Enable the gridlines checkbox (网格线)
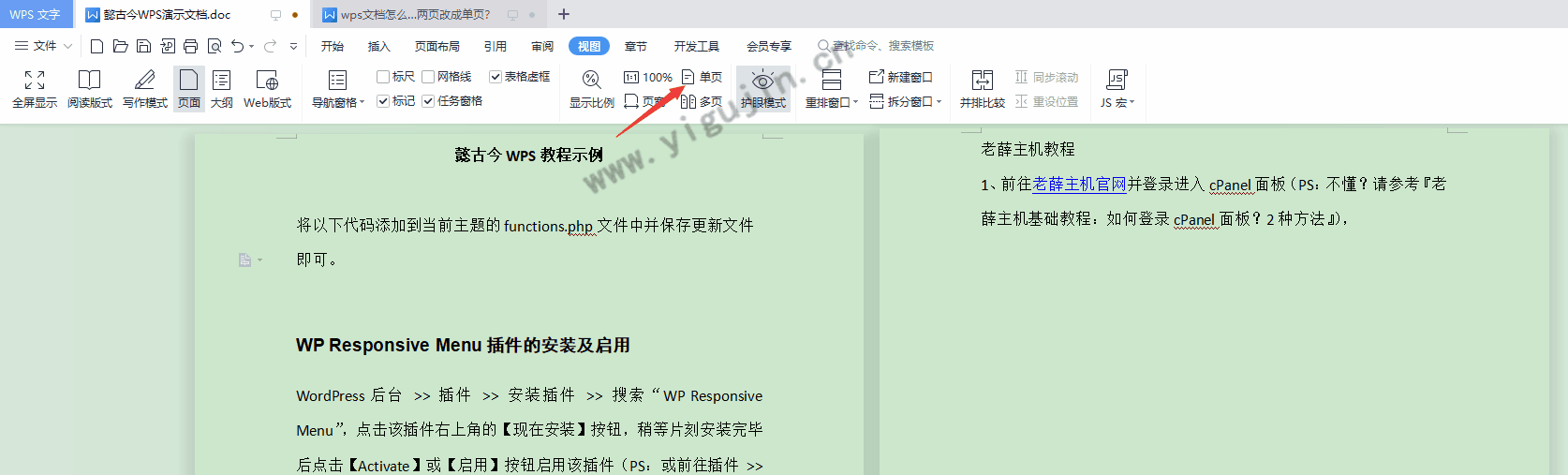 click(447, 77)
